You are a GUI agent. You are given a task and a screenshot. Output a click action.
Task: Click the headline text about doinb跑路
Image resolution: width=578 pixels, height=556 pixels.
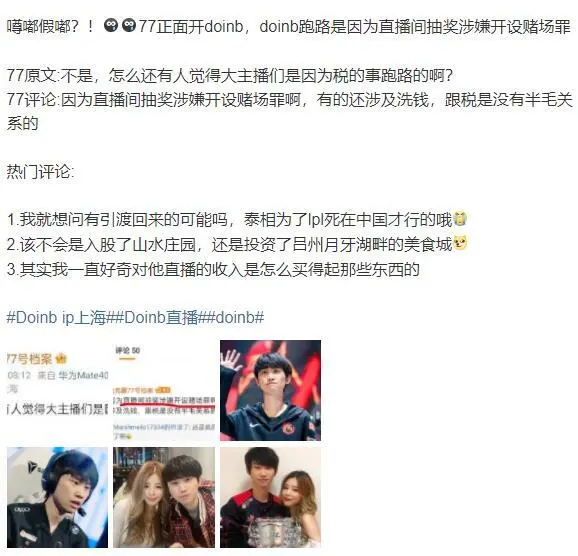tap(415, 26)
